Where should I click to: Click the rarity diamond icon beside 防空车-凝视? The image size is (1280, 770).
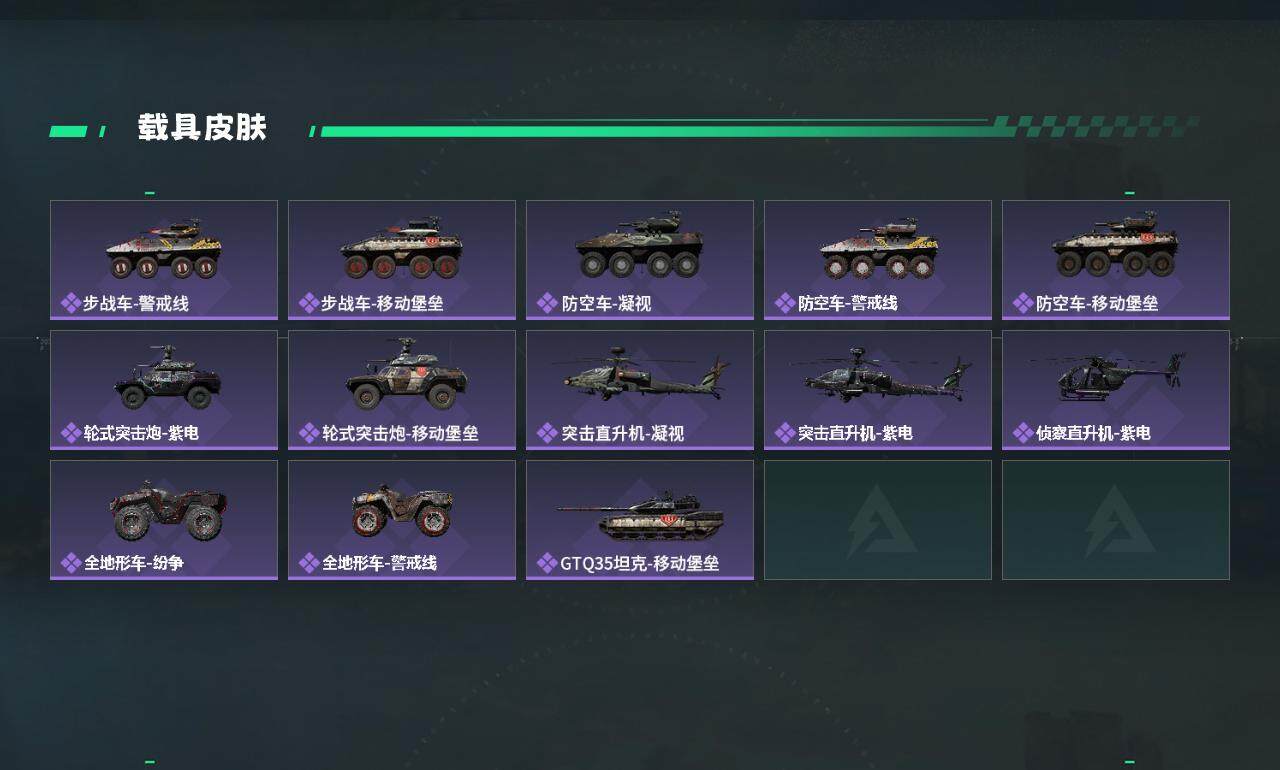pyautogui.click(x=547, y=303)
